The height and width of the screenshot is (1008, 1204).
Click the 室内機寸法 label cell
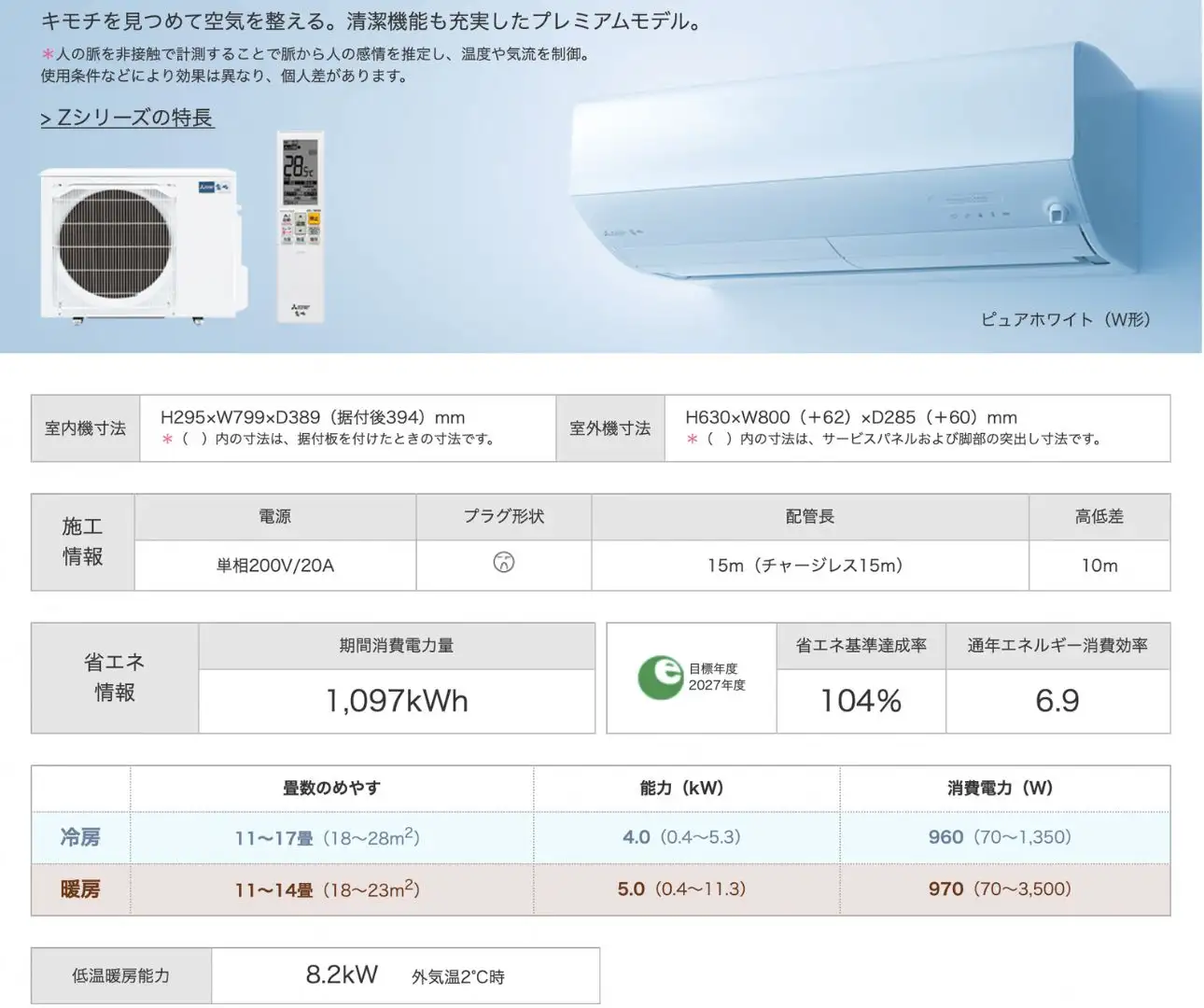coord(86,428)
